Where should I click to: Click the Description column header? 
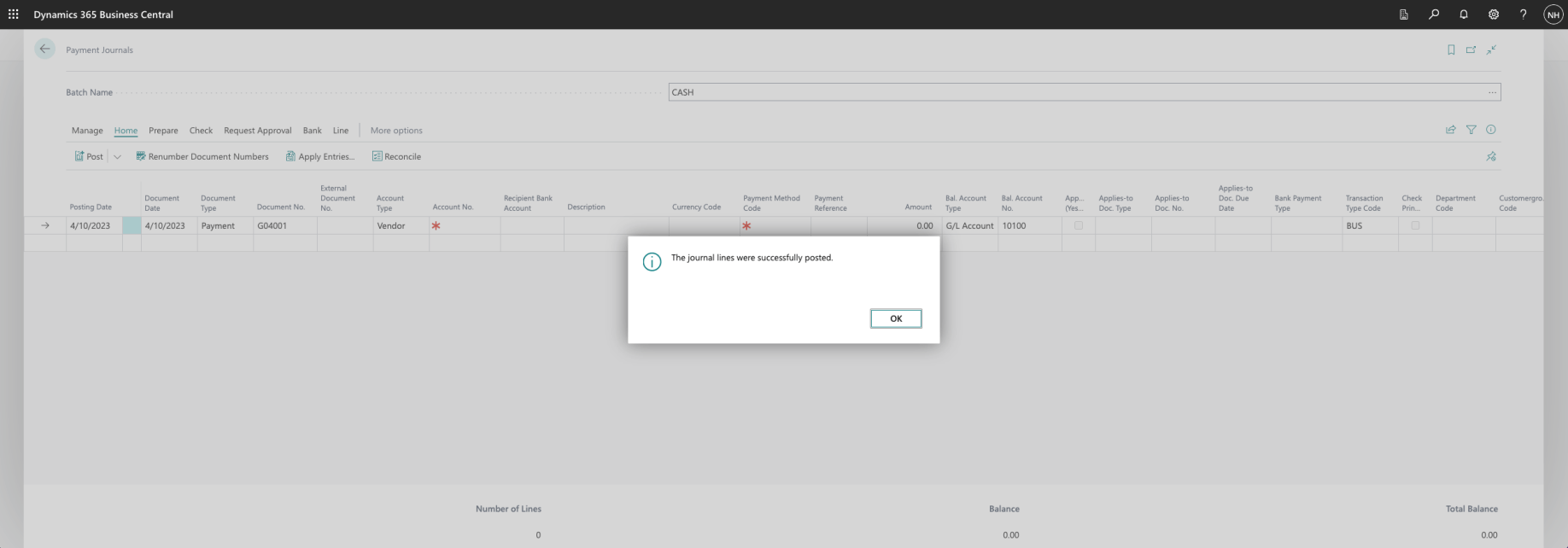pyautogui.click(x=586, y=207)
